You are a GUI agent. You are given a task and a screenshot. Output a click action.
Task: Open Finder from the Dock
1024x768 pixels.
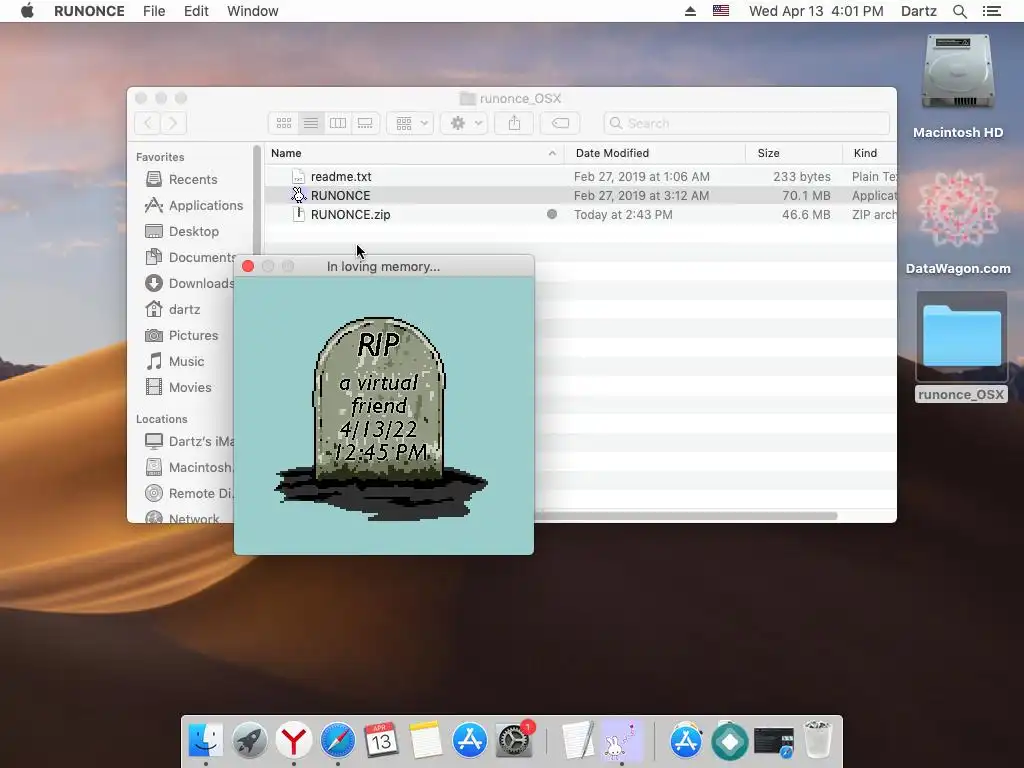[205, 741]
